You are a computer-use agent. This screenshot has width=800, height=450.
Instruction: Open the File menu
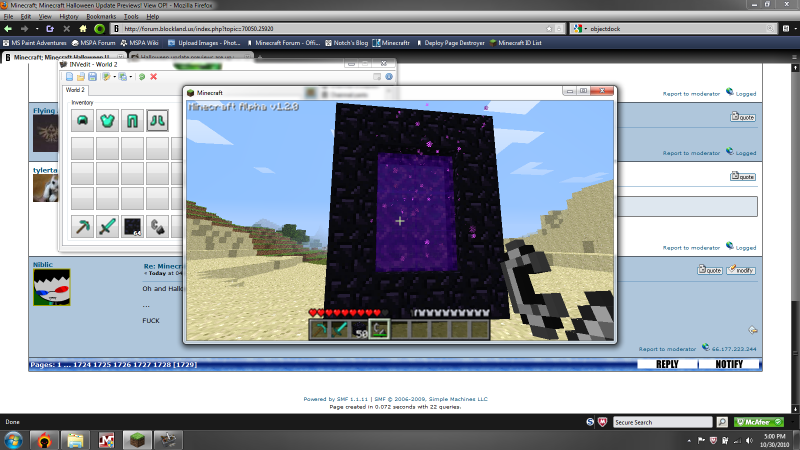tap(8, 16)
